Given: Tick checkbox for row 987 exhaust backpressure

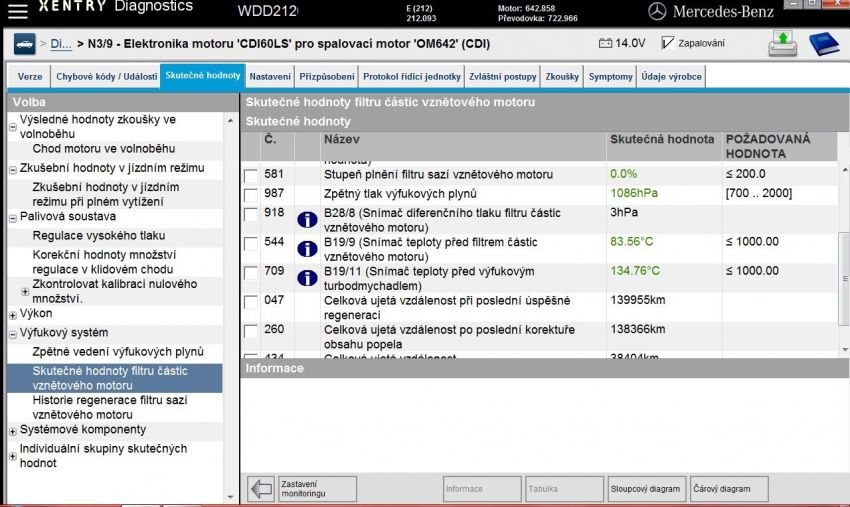Looking at the screenshot, I should coord(251,195).
